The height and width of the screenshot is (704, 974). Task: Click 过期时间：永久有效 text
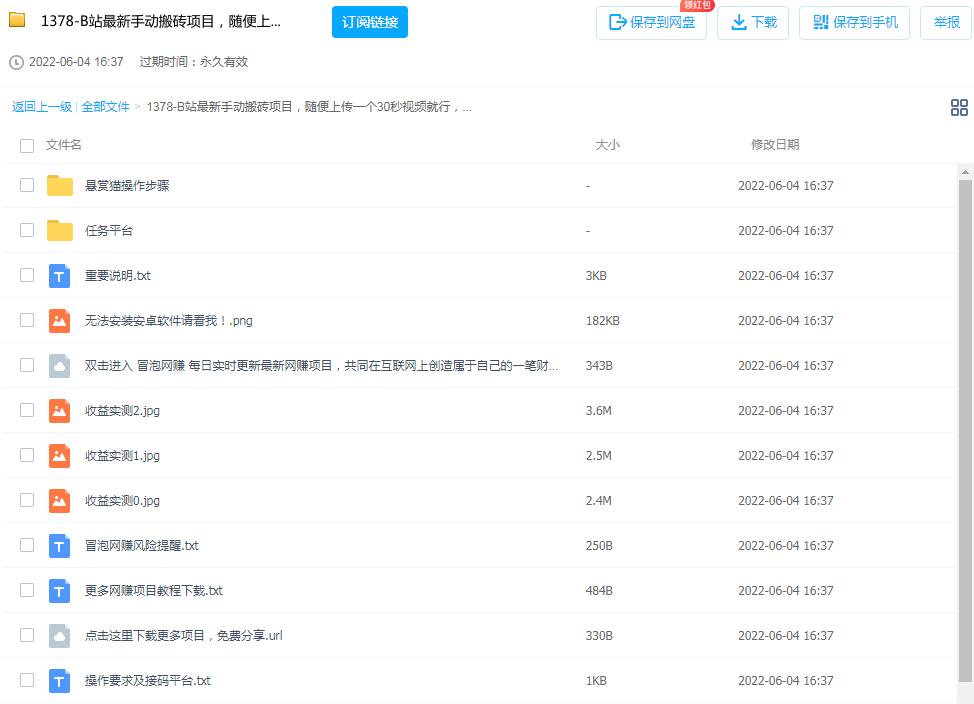point(194,62)
